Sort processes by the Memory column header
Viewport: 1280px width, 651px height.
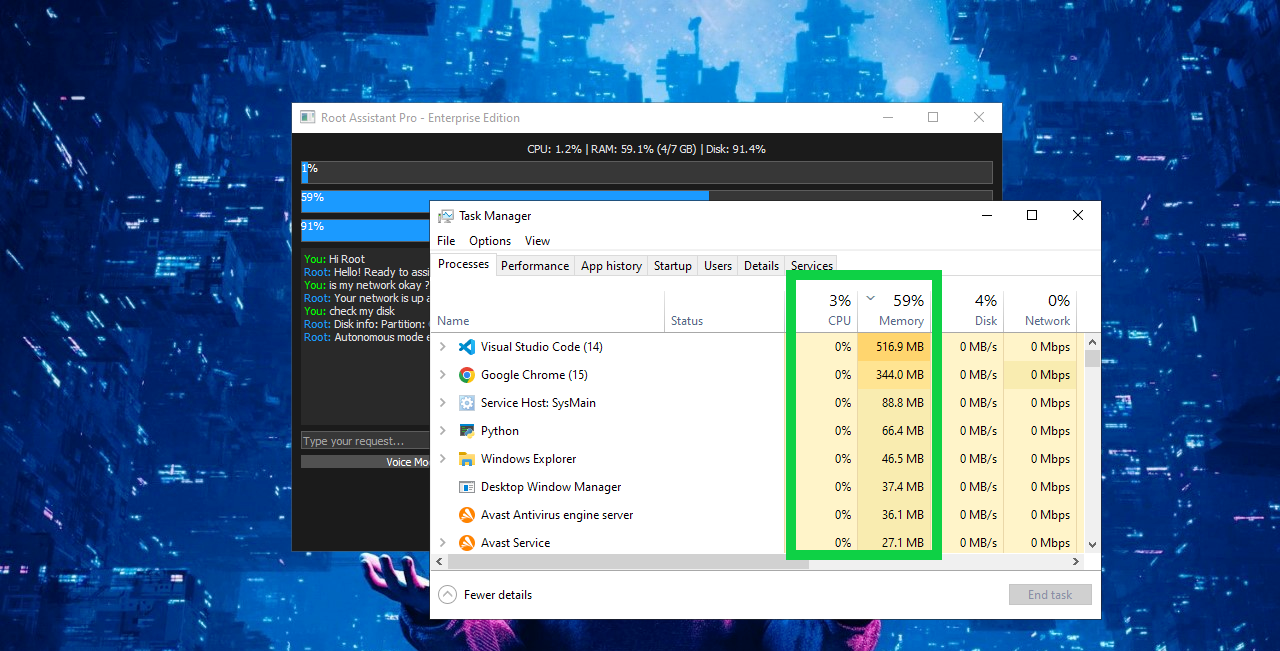[894, 311]
